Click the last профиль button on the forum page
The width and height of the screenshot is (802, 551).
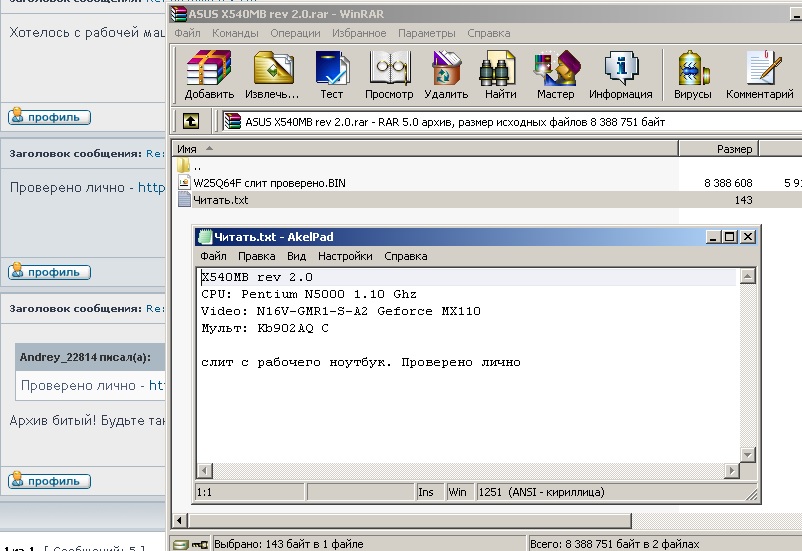[49, 481]
